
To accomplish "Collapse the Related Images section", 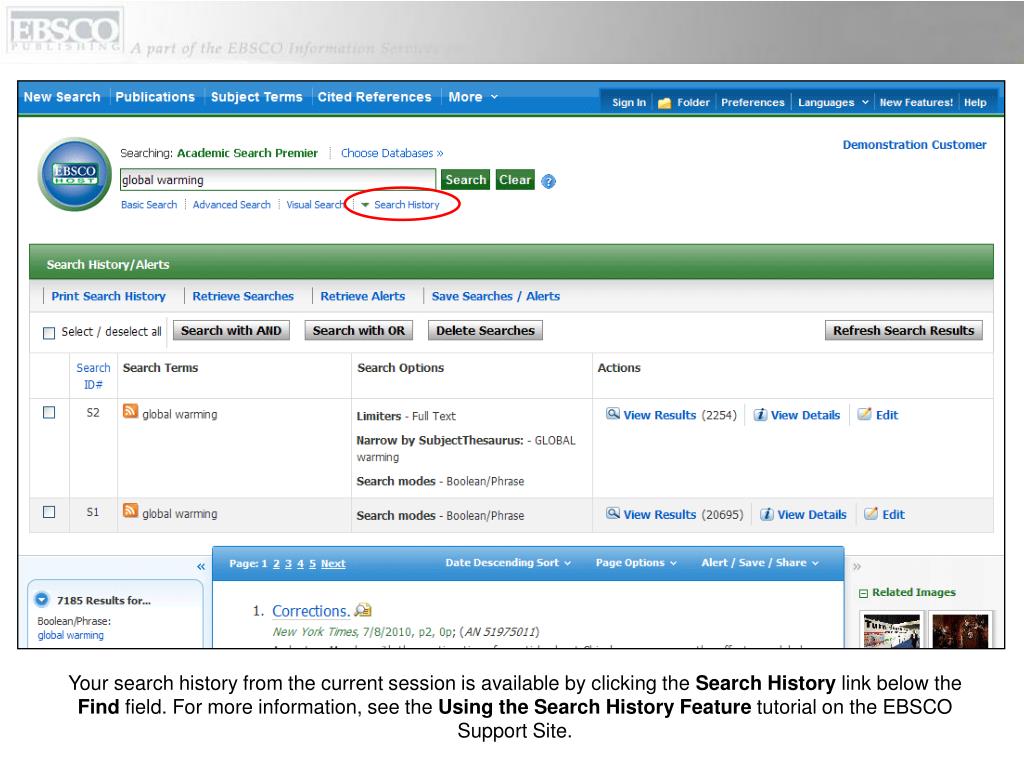I will click(863, 593).
